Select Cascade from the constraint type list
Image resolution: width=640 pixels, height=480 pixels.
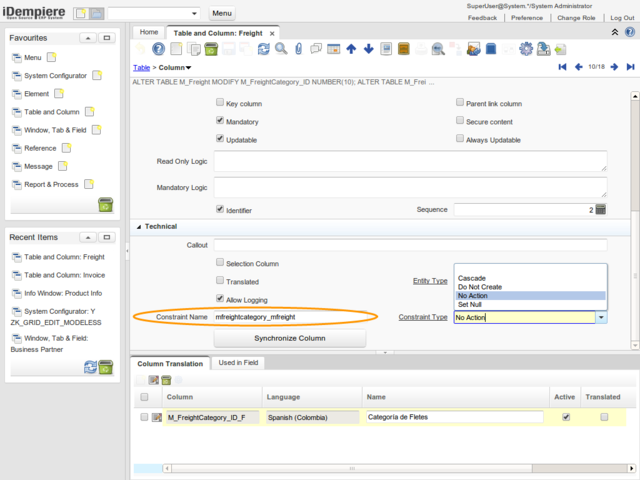coord(472,277)
